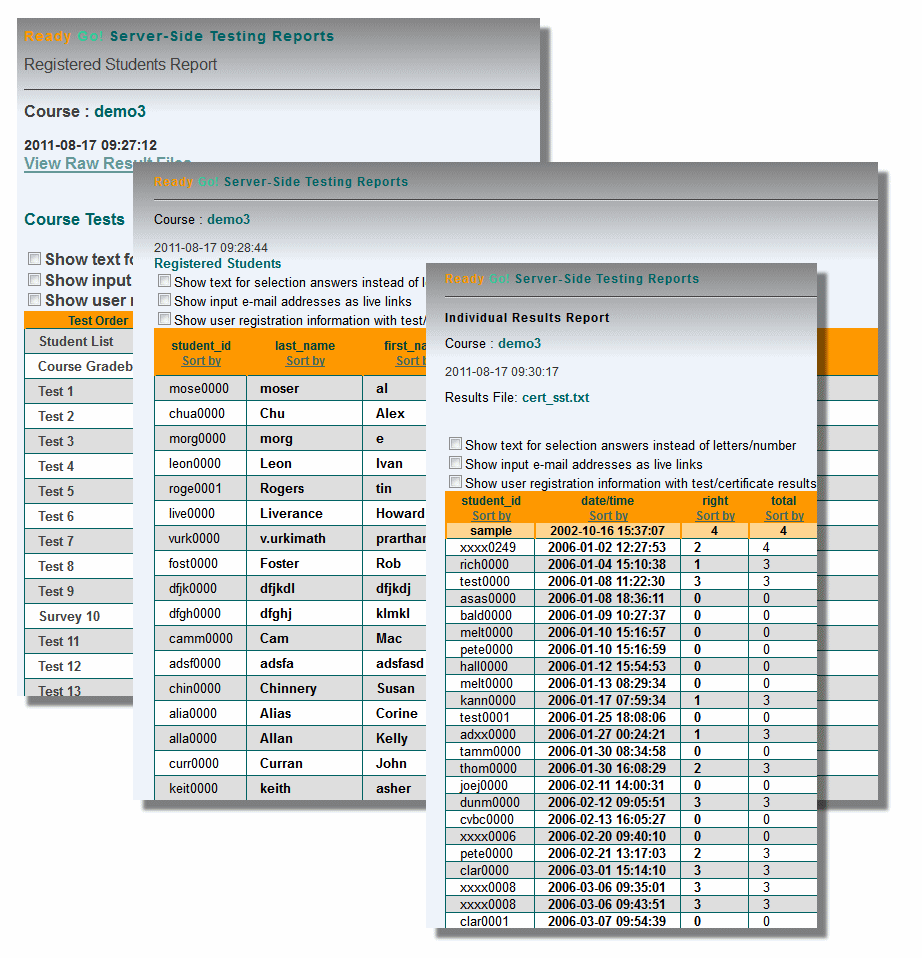
Task: Enable registration info in Registered Students window
Action: 164,319
